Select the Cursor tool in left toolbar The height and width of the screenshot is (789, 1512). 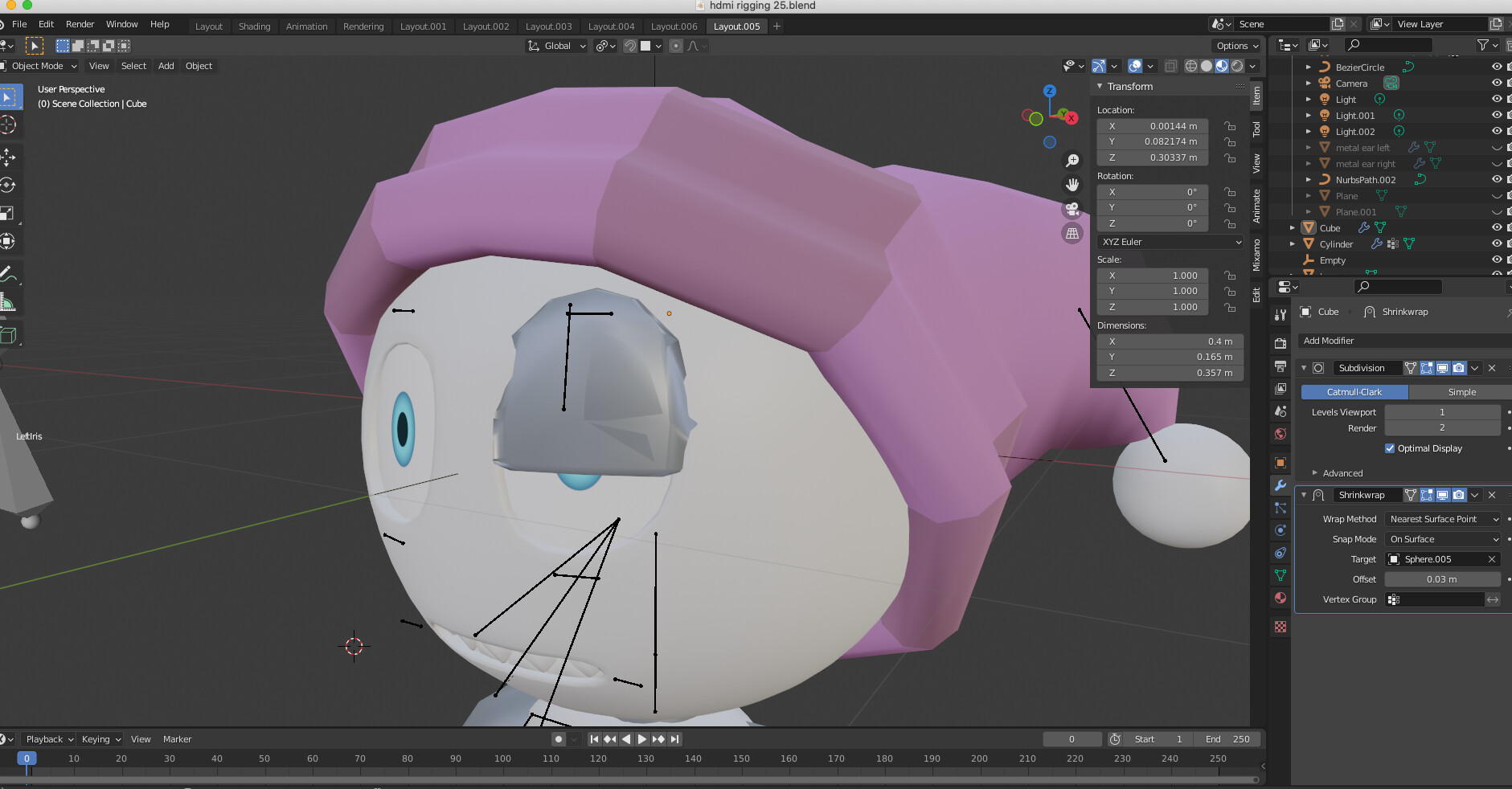point(8,125)
